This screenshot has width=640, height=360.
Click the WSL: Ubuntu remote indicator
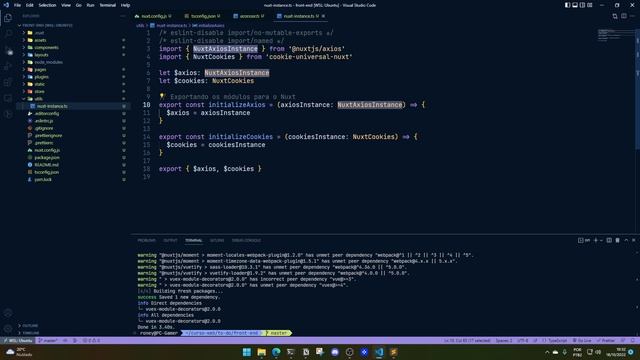click(18, 340)
